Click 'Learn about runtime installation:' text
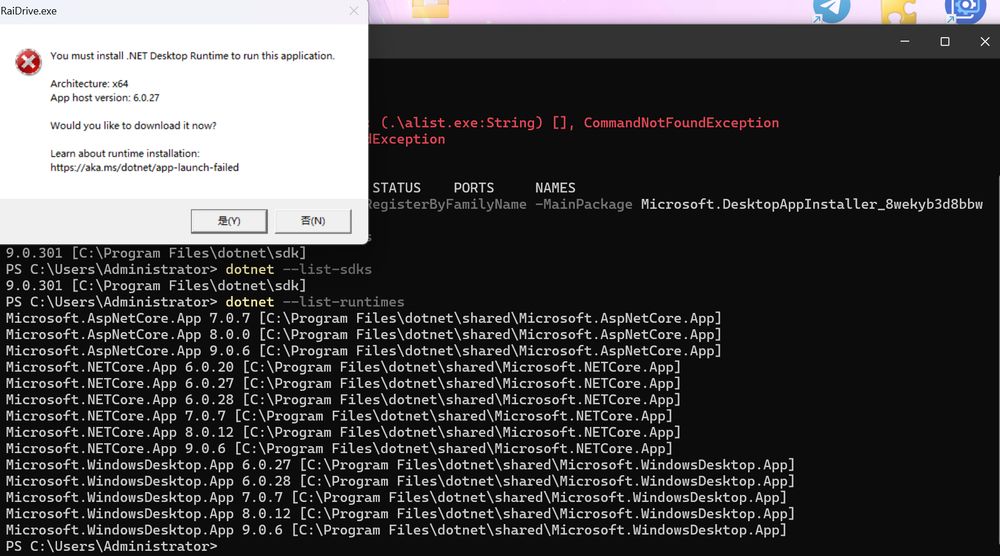The image size is (1000, 556). [x=125, y=154]
